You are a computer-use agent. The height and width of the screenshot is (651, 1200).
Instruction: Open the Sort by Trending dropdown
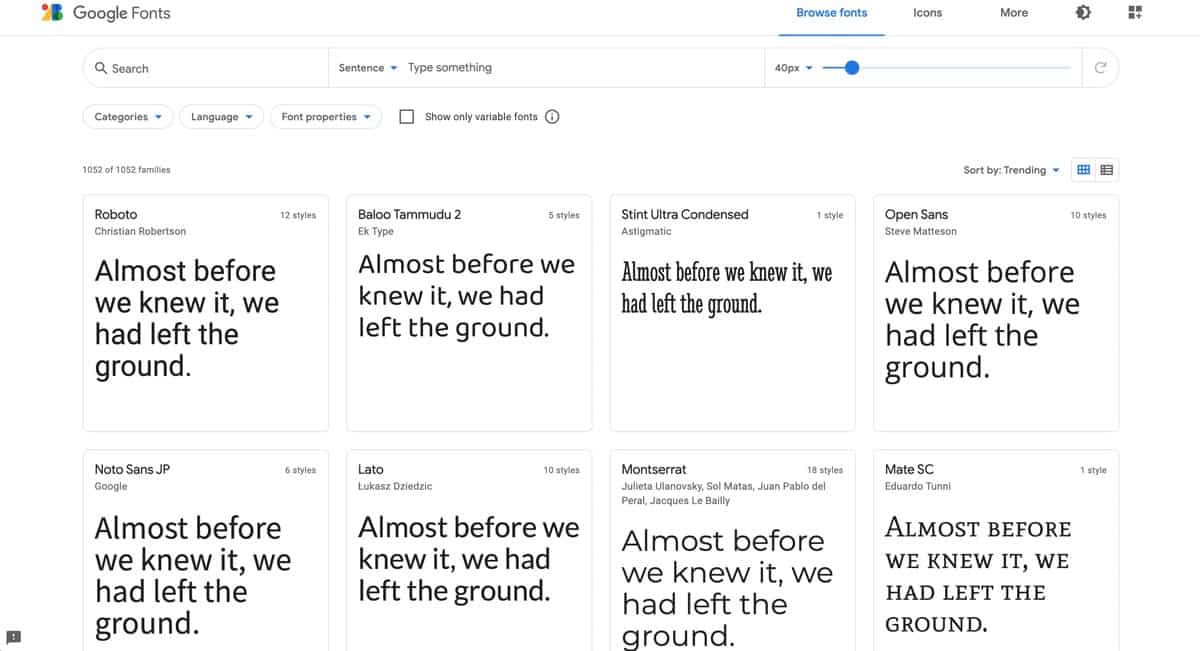coord(1011,170)
